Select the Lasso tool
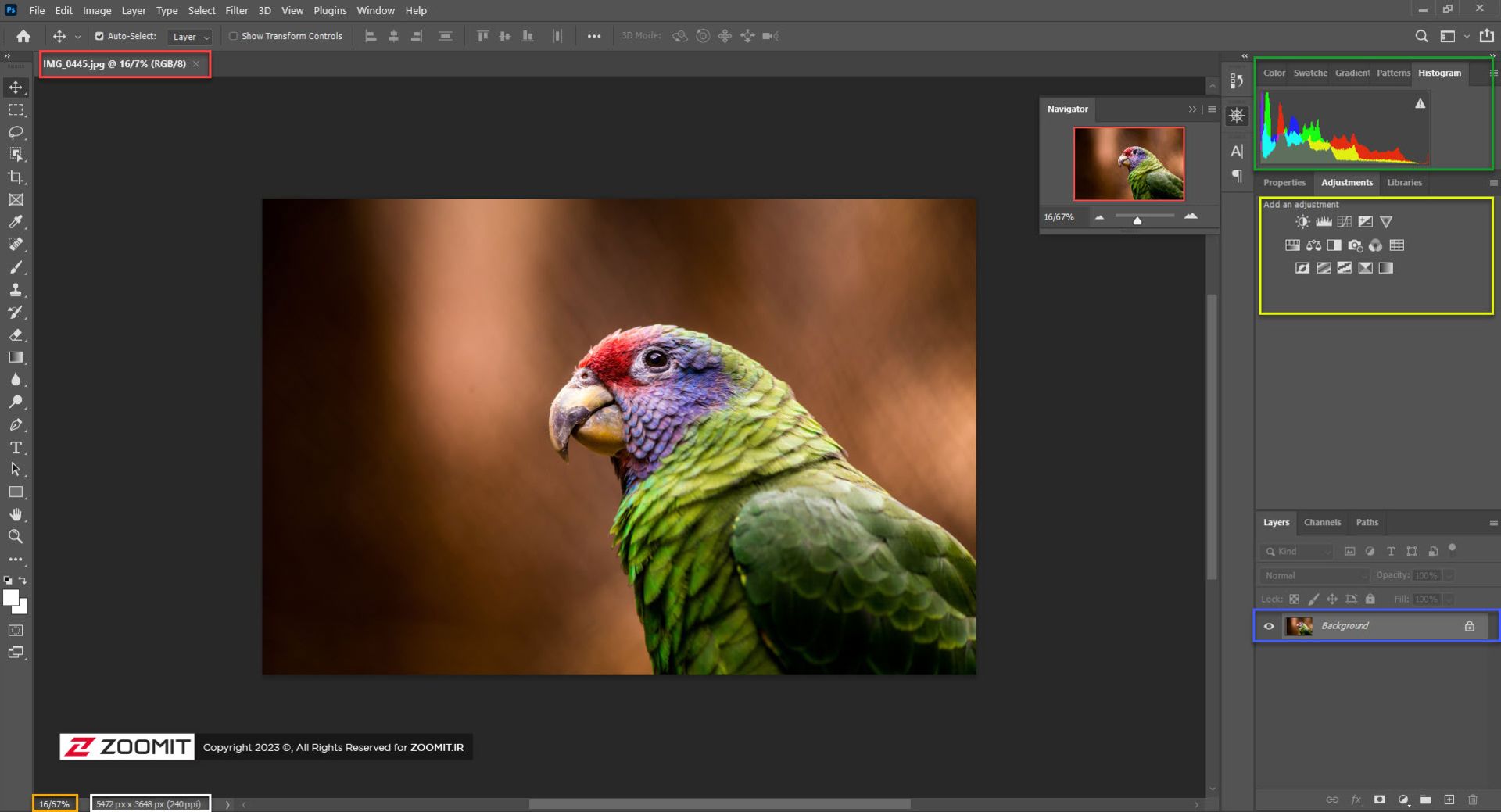The width and height of the screenshot is (1501, 812). [x=16, y=132]
